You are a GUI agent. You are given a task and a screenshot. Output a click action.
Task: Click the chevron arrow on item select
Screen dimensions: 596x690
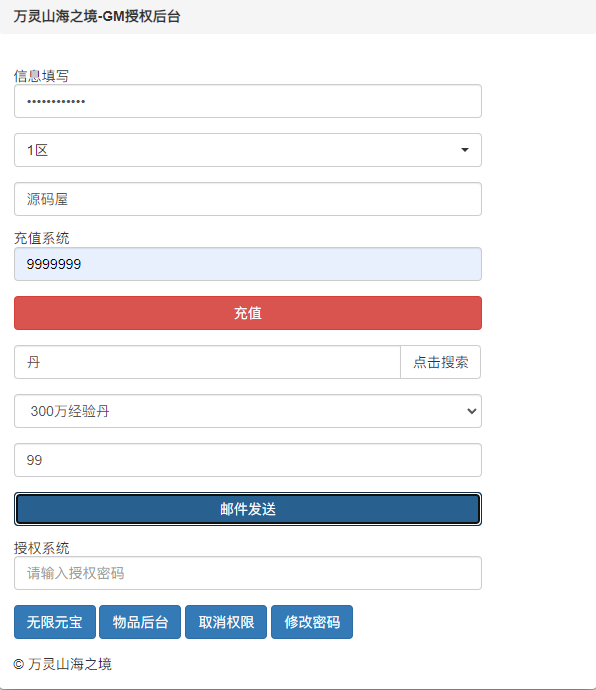pos(471,411)
